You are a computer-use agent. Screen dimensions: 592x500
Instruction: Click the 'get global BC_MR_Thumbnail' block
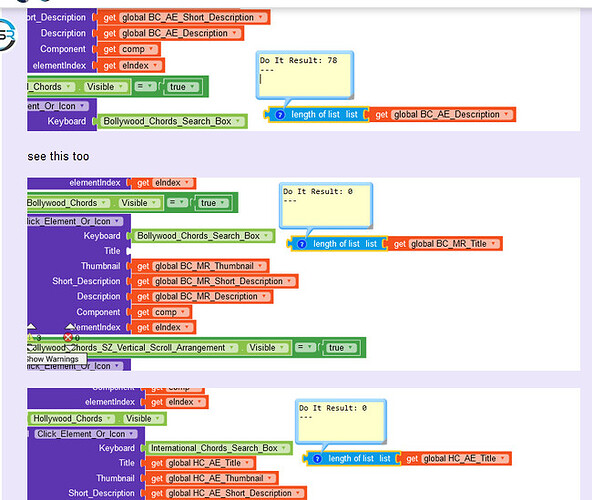(199, 266)
